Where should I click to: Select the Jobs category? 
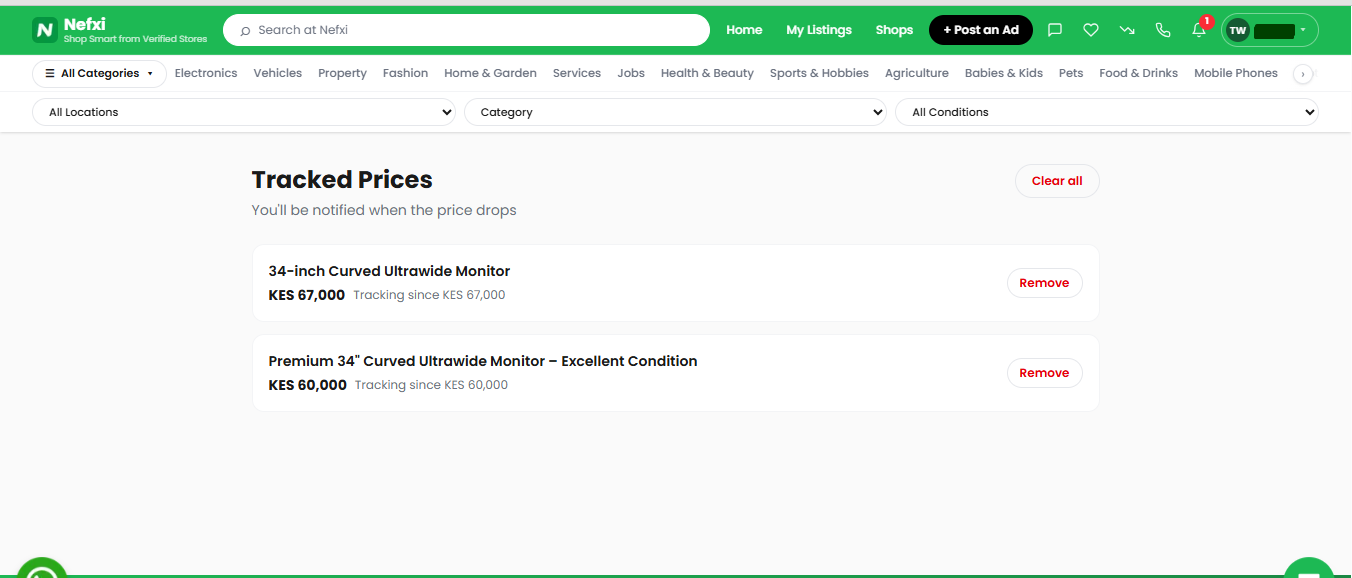[x=631, y=73]
